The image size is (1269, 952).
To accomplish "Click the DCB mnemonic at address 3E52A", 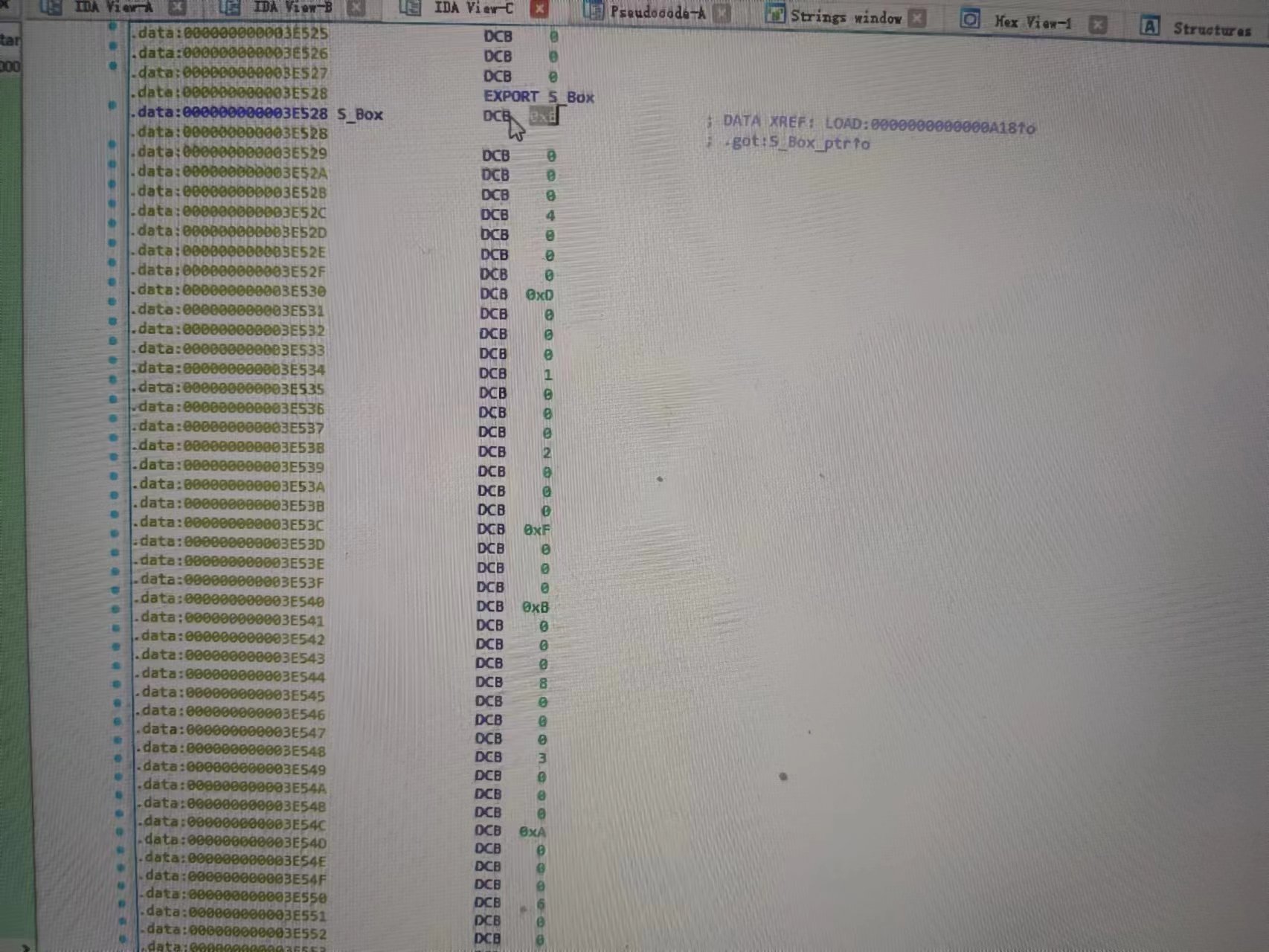I will pos(495,176).
